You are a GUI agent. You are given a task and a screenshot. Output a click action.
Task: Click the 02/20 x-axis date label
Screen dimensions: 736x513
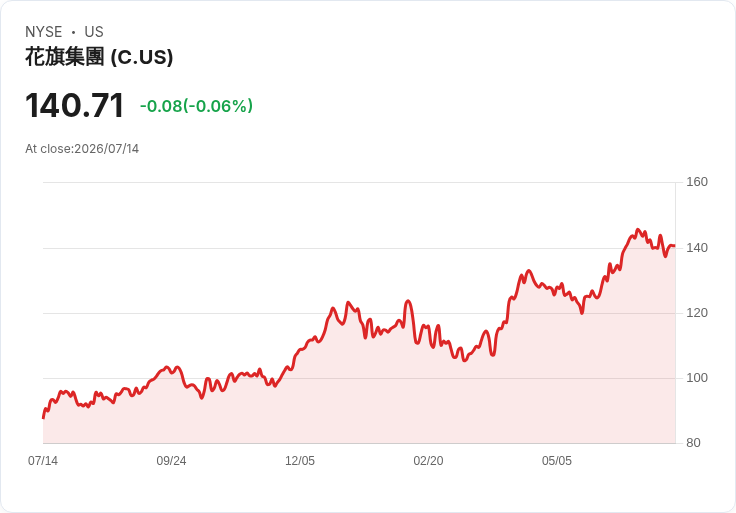point(428,460)
